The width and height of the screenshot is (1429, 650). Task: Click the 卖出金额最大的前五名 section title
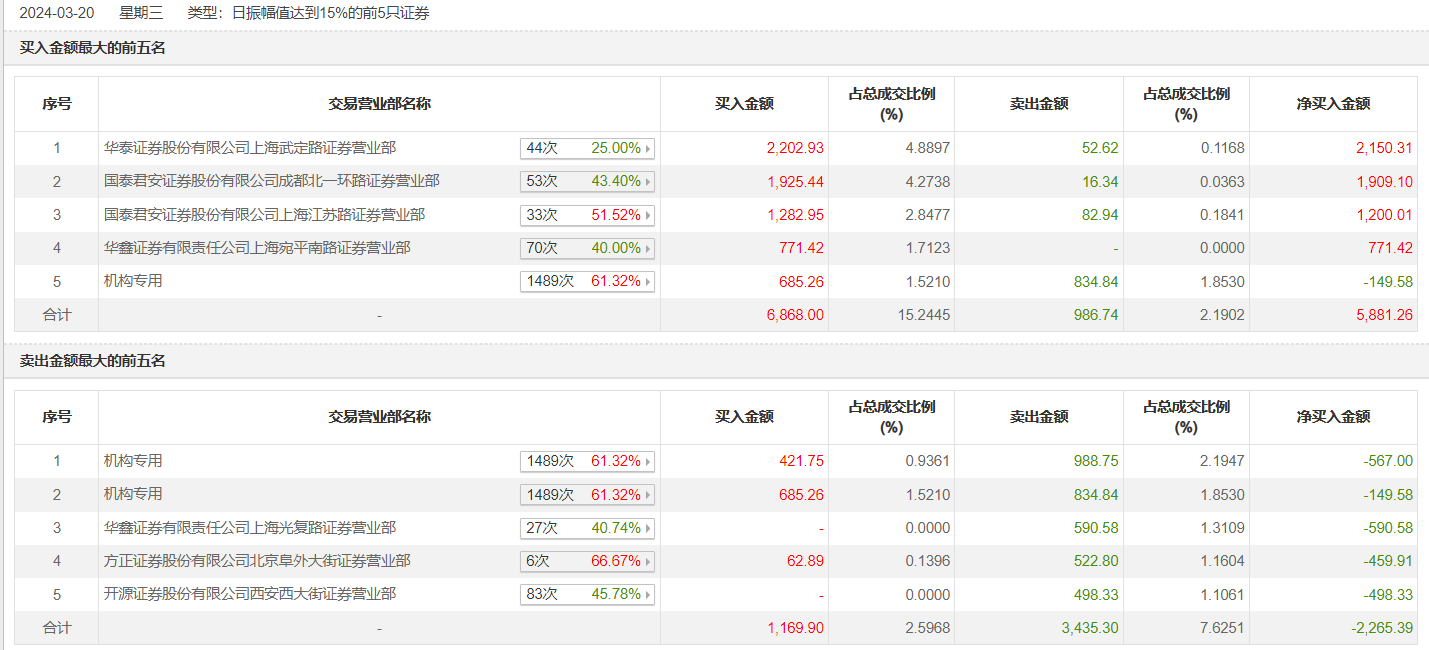coord(93,361)
